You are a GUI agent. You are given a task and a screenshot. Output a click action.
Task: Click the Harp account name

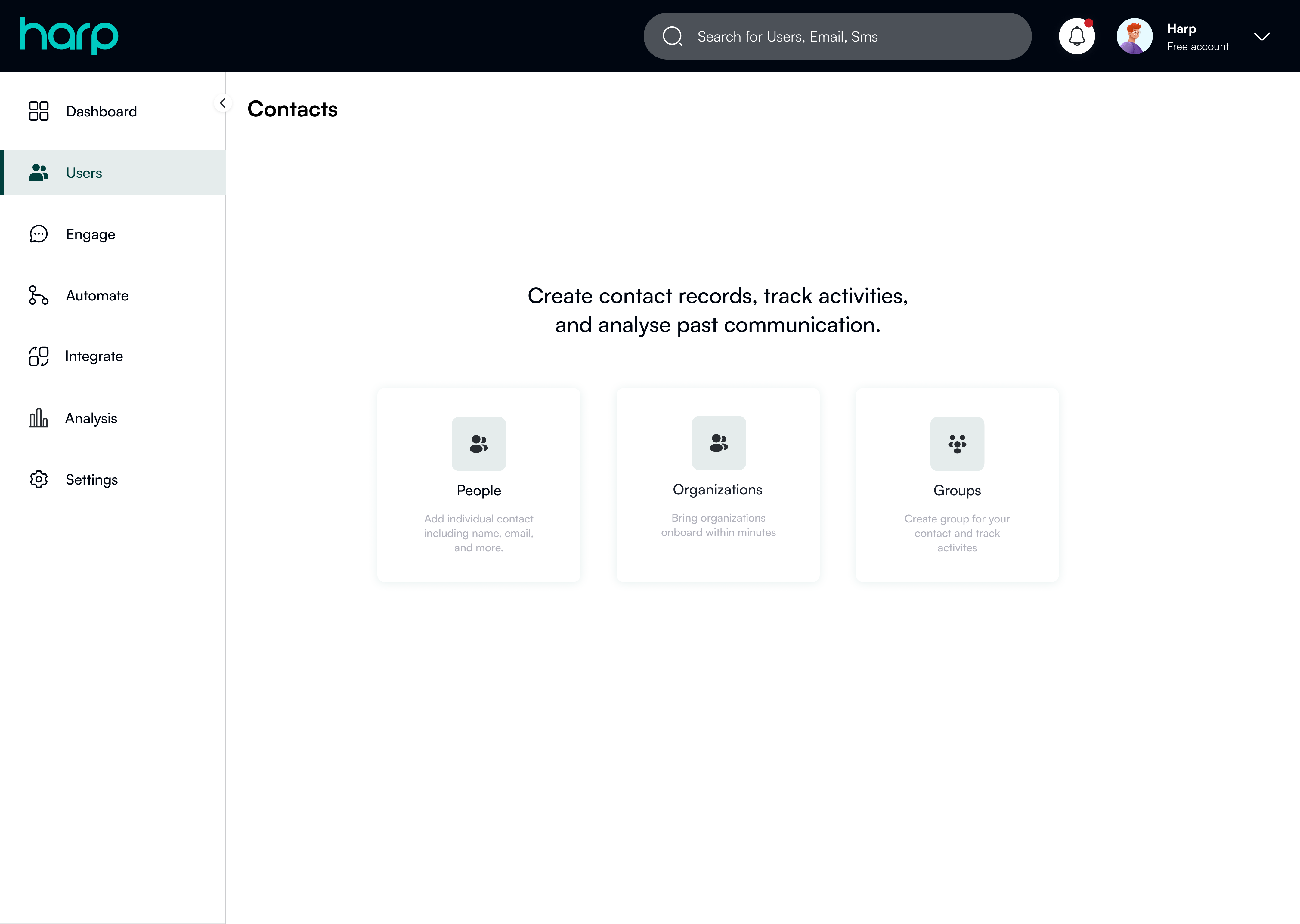coord(1182,29)
